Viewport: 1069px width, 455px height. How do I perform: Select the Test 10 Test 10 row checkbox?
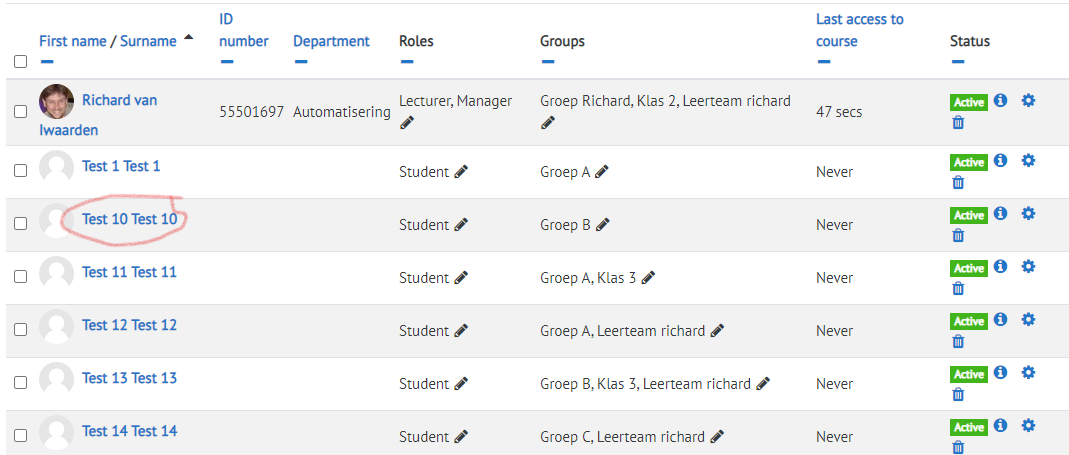(20, 224)
